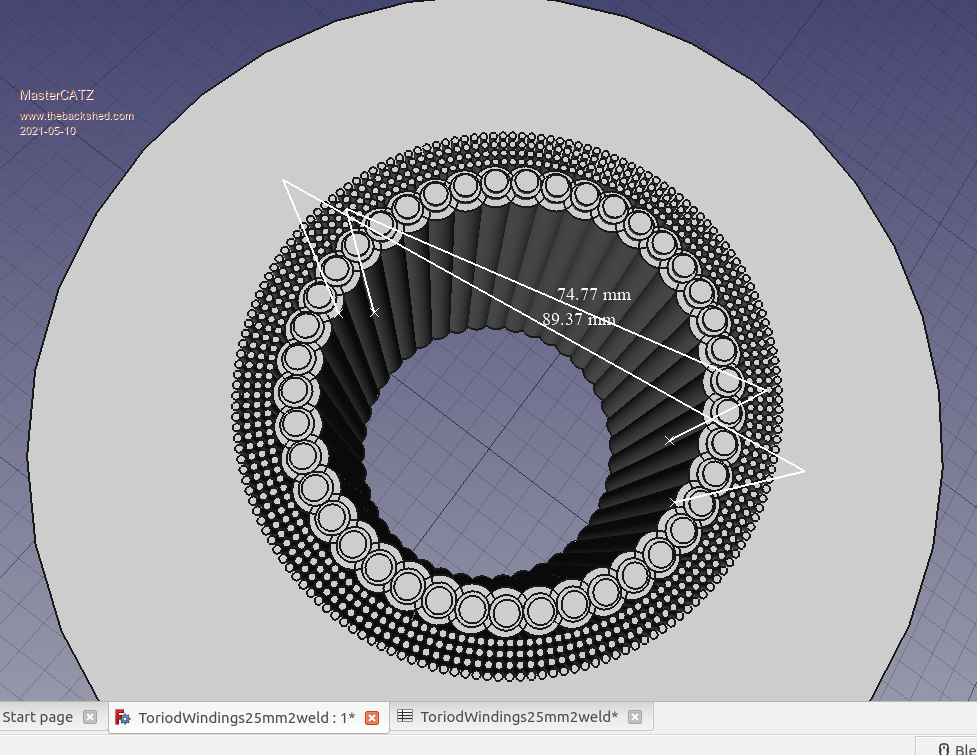The image size is (977, 755).
Task: Click the measurement line's rightmost triangle tip
Action: (803, 470)
